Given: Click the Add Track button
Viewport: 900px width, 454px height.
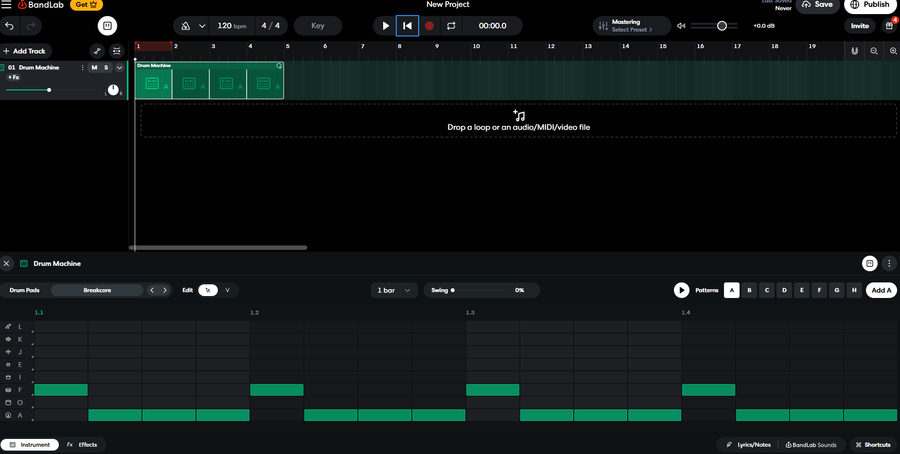Looking at the screenshot, I should [25, 51].
